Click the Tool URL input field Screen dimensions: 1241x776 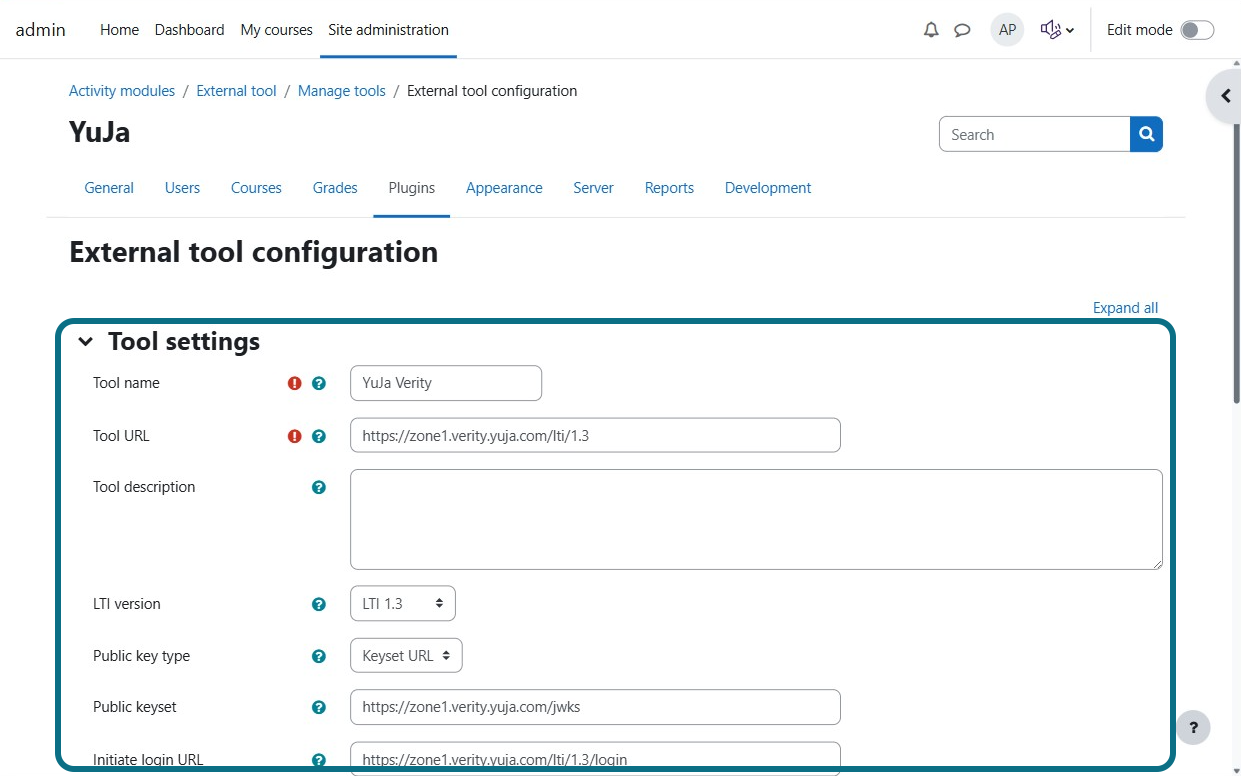595,435
